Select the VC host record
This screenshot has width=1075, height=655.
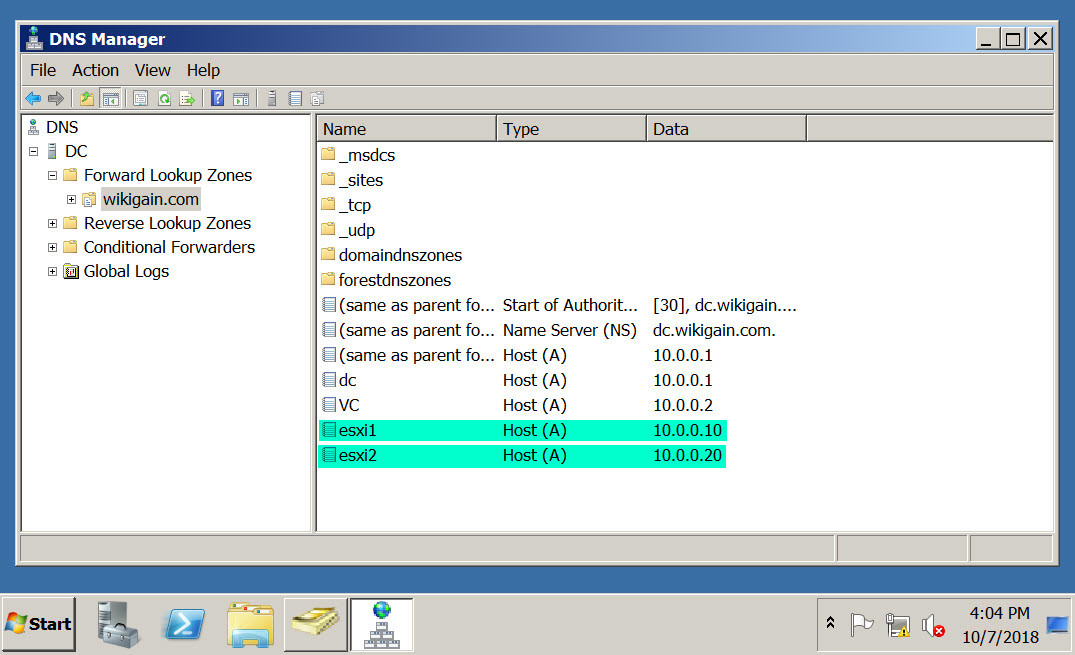518,405
